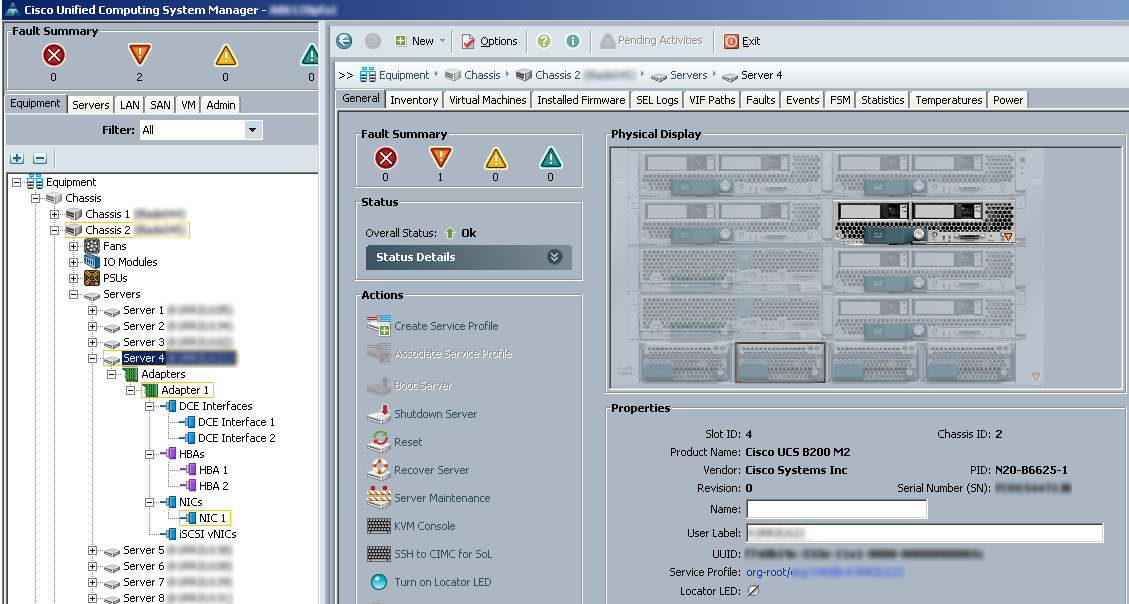Click the critical fault red icon

(x=54, y=56)
